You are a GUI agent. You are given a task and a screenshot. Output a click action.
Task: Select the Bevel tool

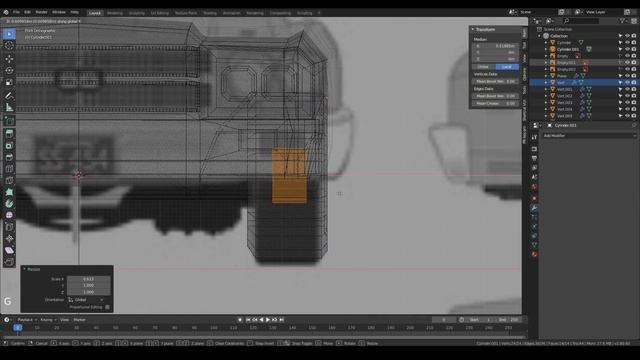pos(9,157)
